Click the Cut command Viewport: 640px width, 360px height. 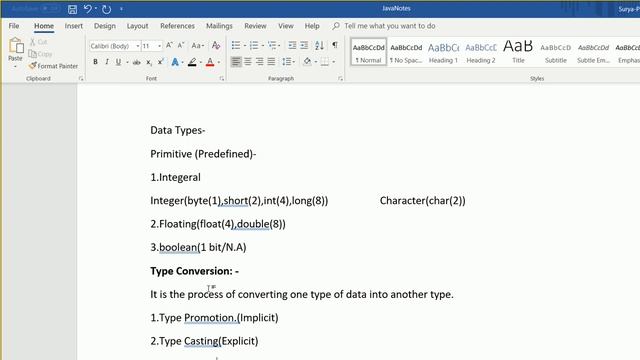click(38, 42)
